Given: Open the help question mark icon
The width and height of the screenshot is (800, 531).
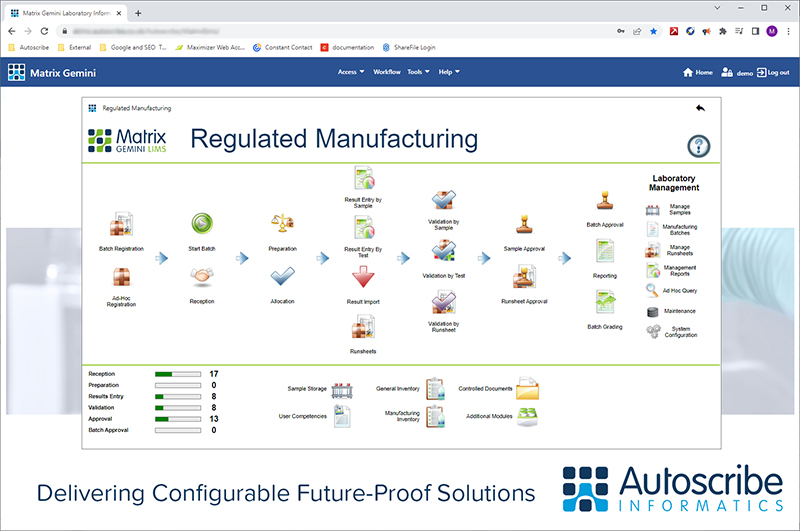Looking at the screenshot, I should click(698, 146).
